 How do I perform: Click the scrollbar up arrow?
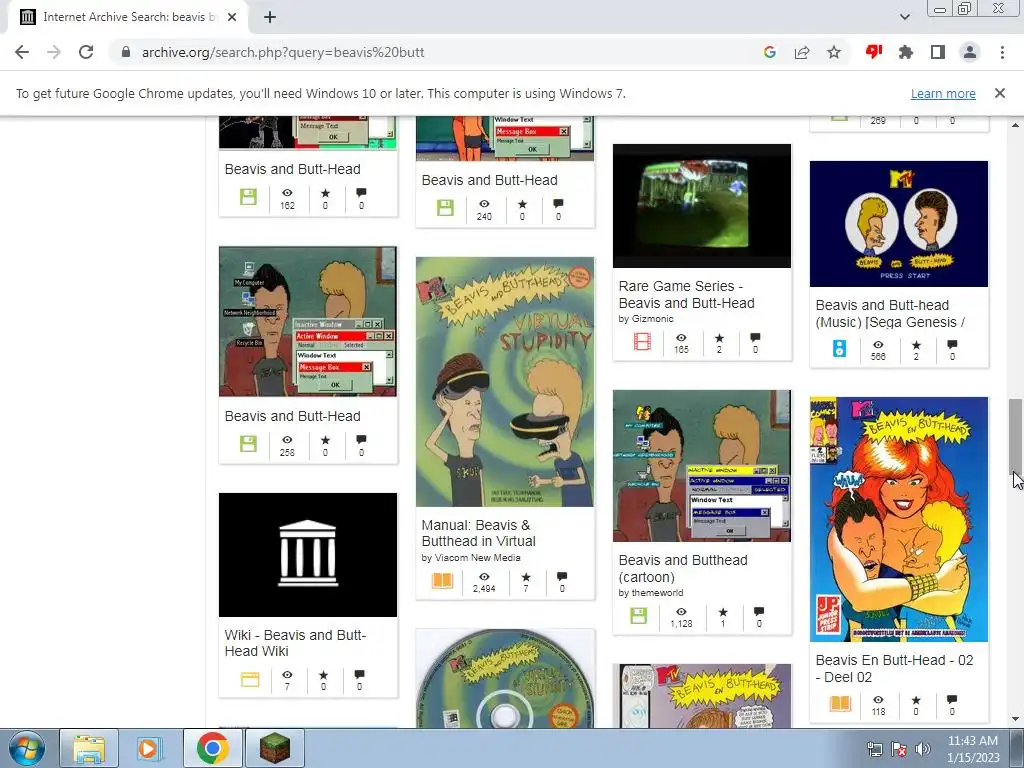[x=1016, y=125]
